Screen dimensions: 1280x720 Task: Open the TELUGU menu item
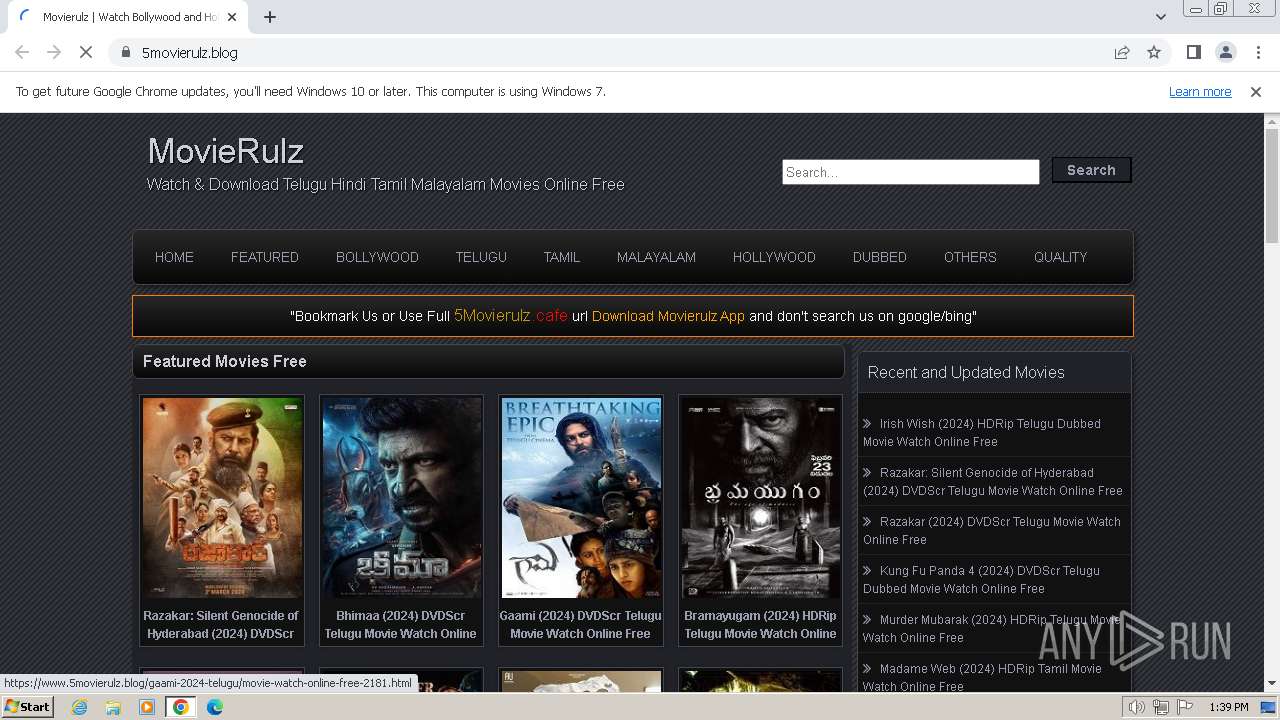click(481, 257)
